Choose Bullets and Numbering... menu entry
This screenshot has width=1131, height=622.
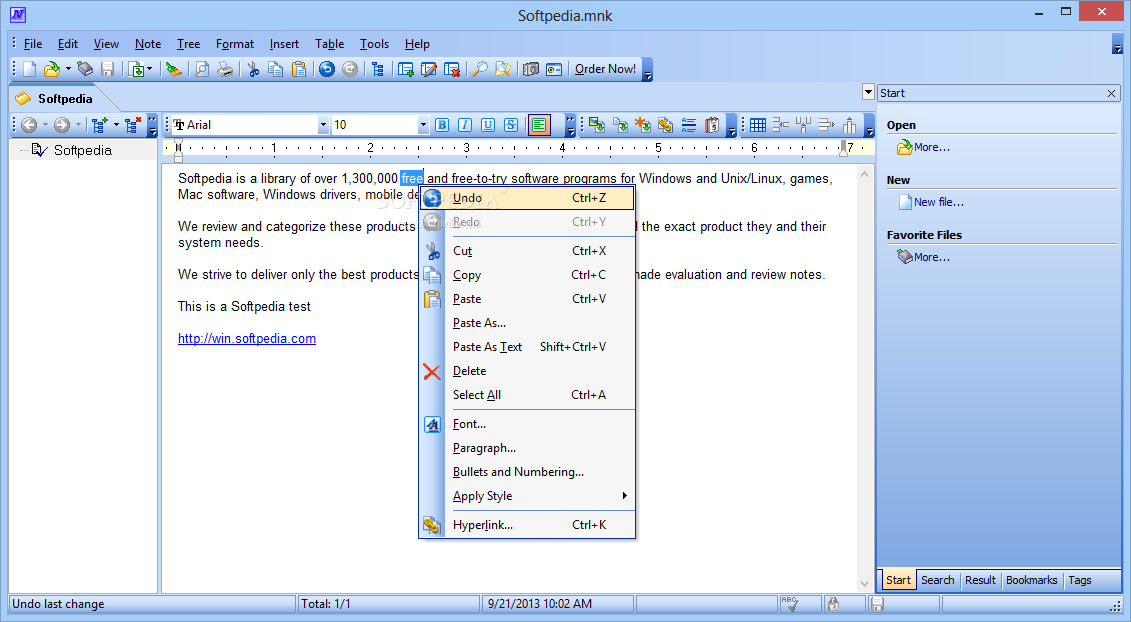click(x=527, y=472)
